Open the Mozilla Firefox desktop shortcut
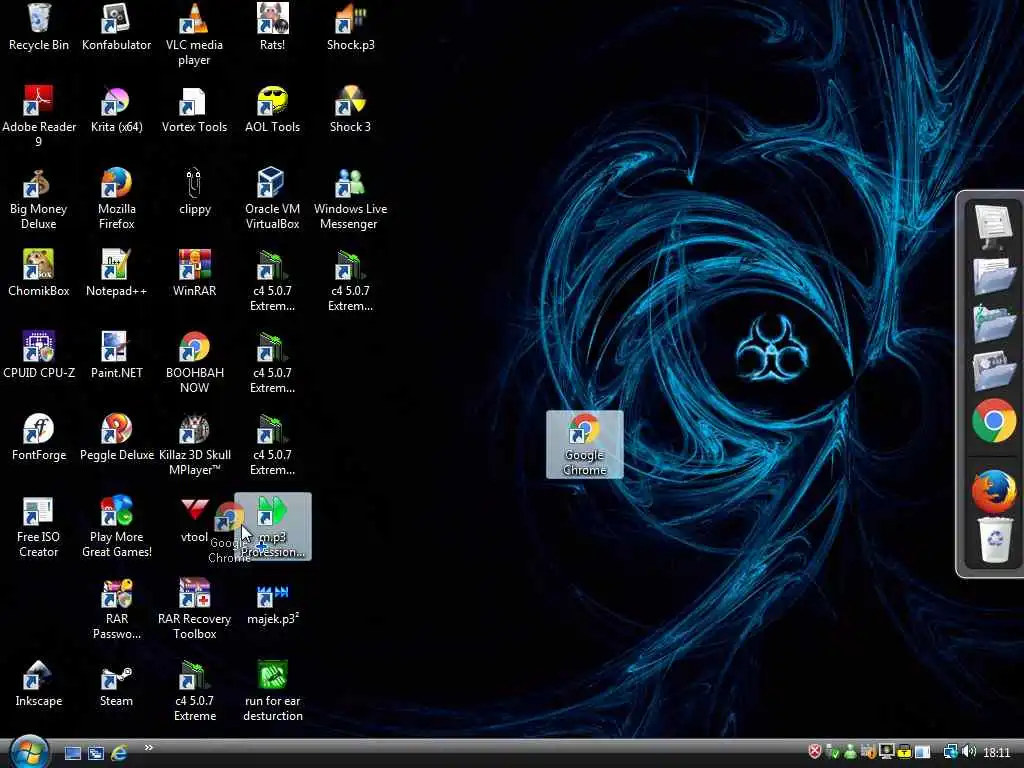This screenshot has width=1024, height=768. 116,199
